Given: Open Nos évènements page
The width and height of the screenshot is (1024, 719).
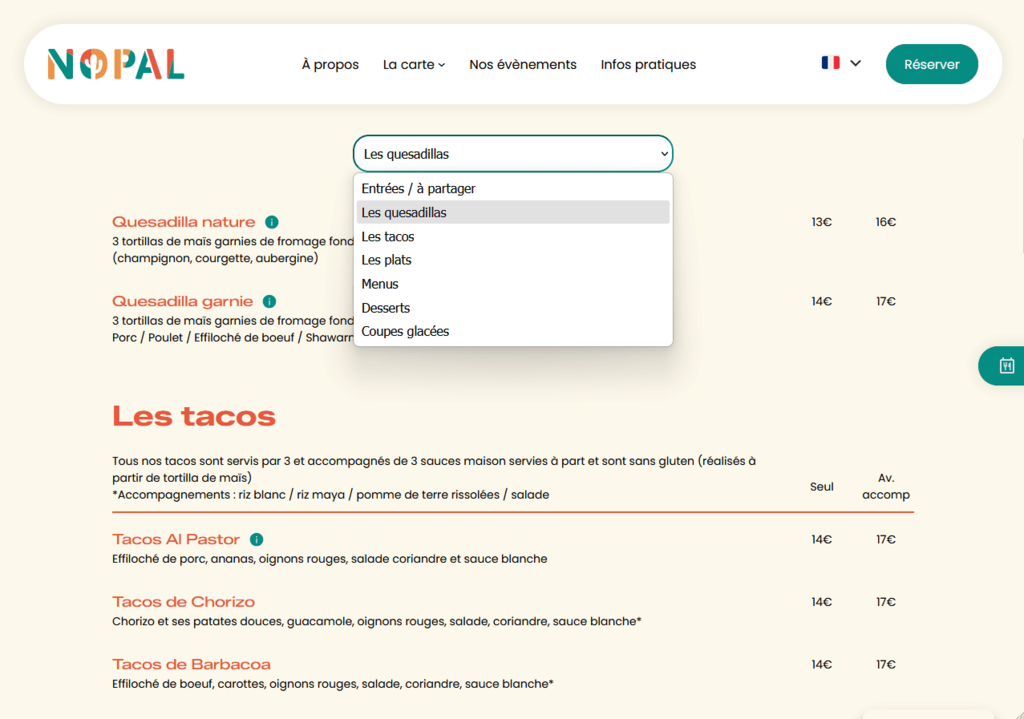Looking at the screenshot, I should pos(523,65).
